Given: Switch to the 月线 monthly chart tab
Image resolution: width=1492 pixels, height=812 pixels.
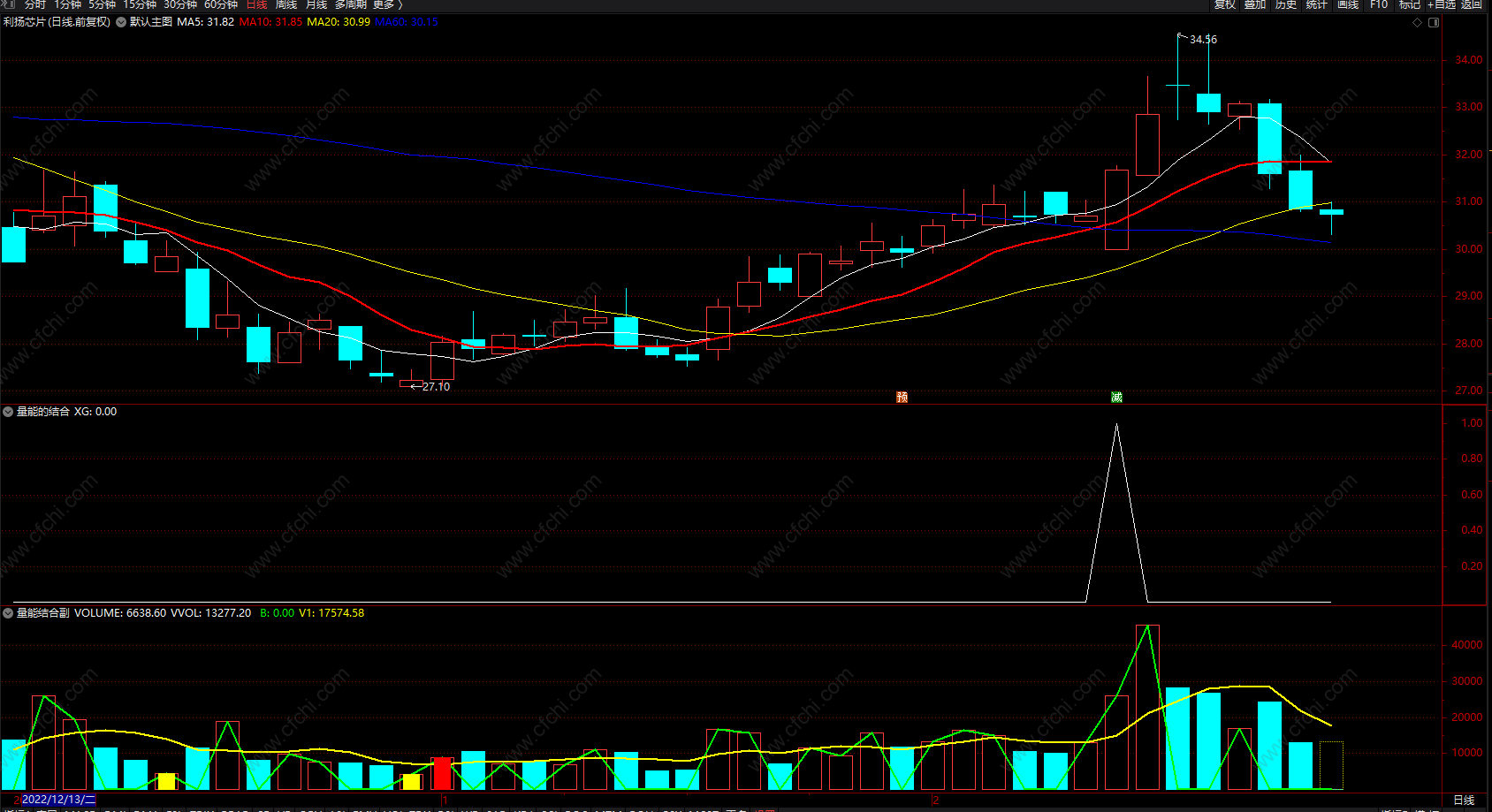Looking at the screenshot, I should [316, 4].
